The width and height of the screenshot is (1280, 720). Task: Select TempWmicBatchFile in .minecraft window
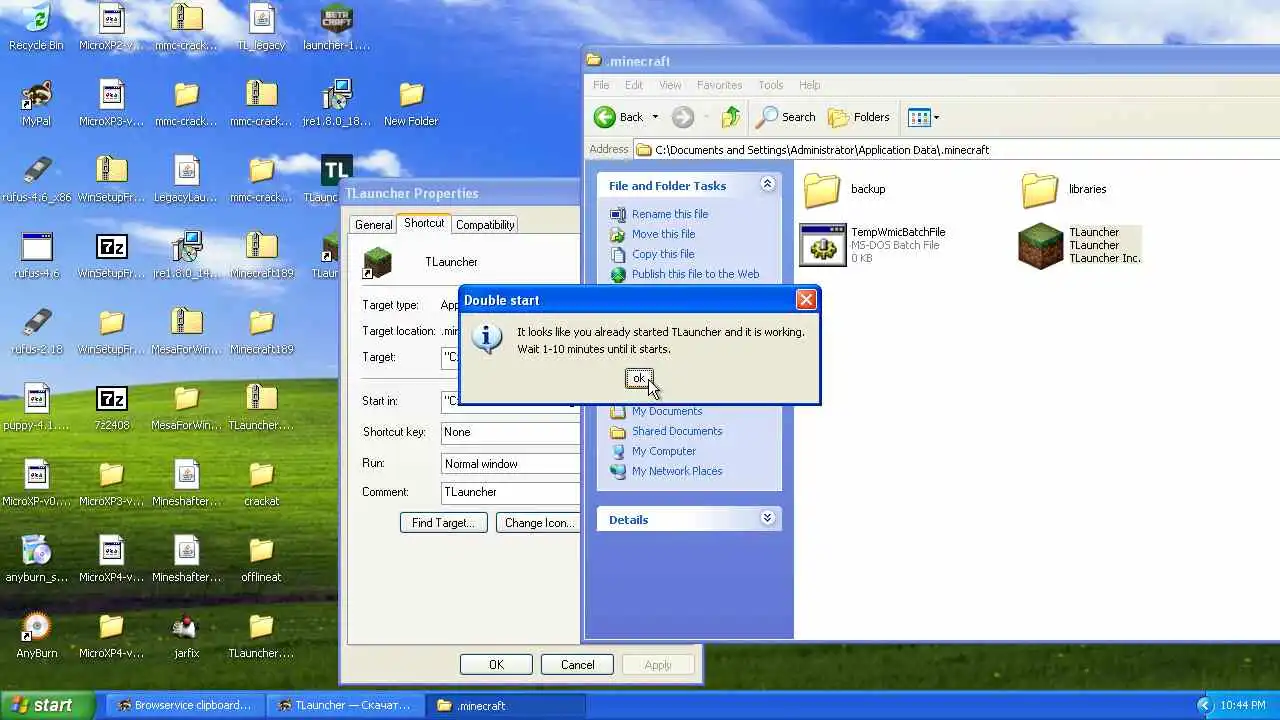click(x=872, y=245)
